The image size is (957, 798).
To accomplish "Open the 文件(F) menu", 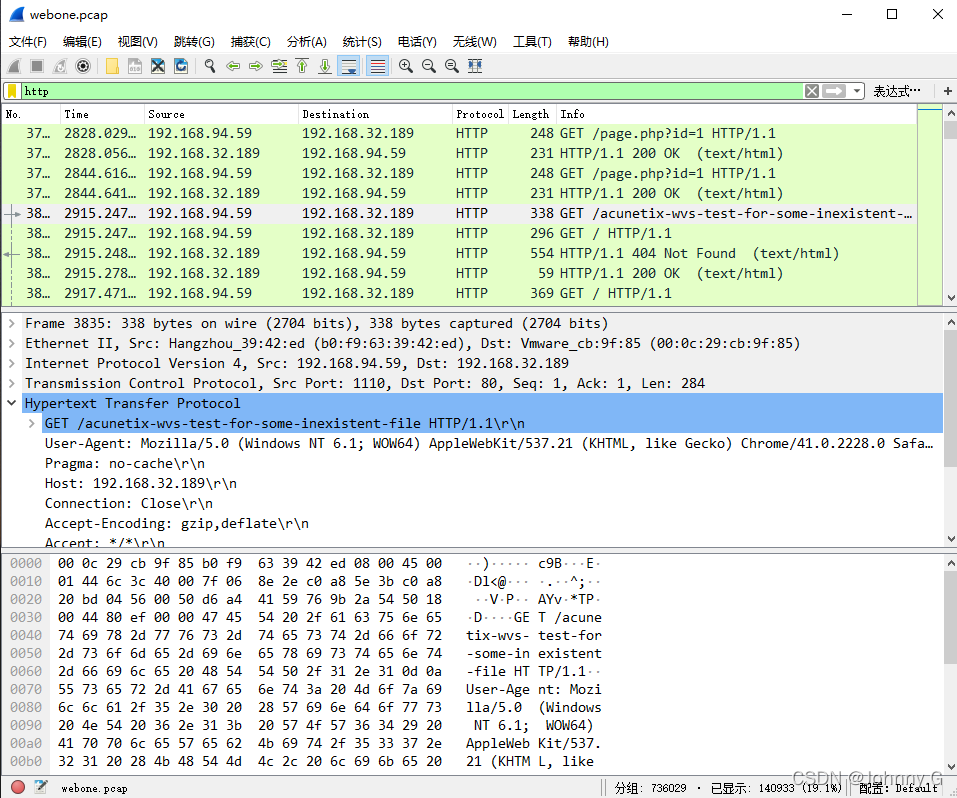I will click(28, 42).
